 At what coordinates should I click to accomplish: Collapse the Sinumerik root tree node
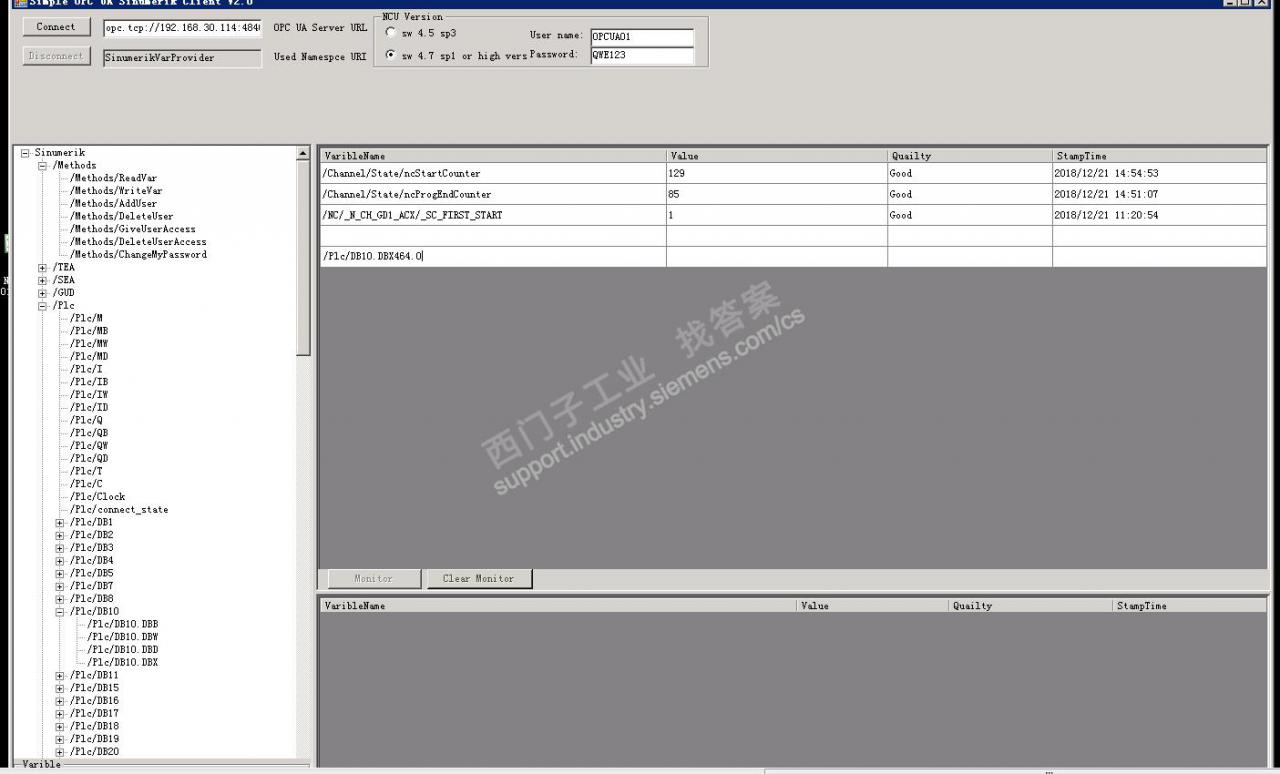[25, 153]
